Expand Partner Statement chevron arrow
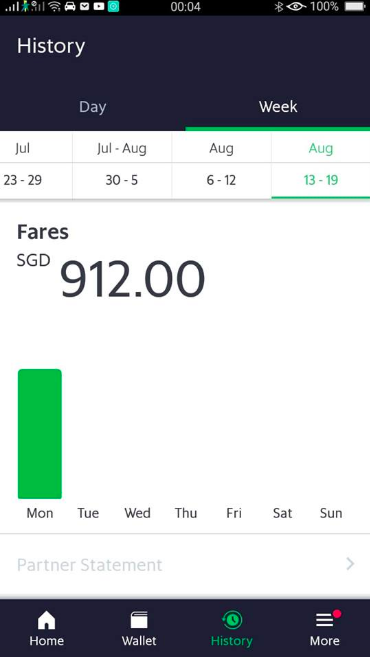The width and height of the screenshot is (370, 657). 350,564
